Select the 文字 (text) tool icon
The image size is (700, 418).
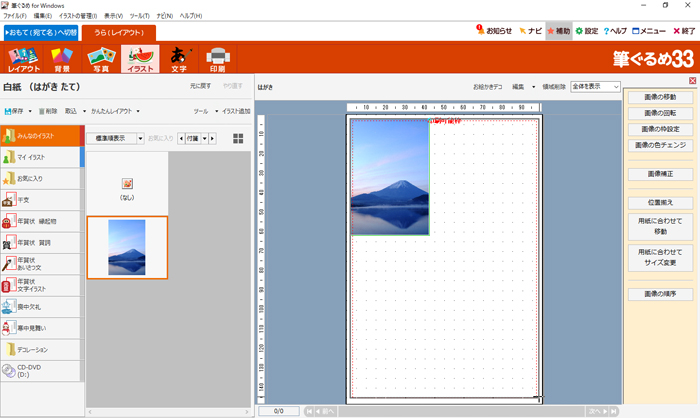click(x=179, y=59)
